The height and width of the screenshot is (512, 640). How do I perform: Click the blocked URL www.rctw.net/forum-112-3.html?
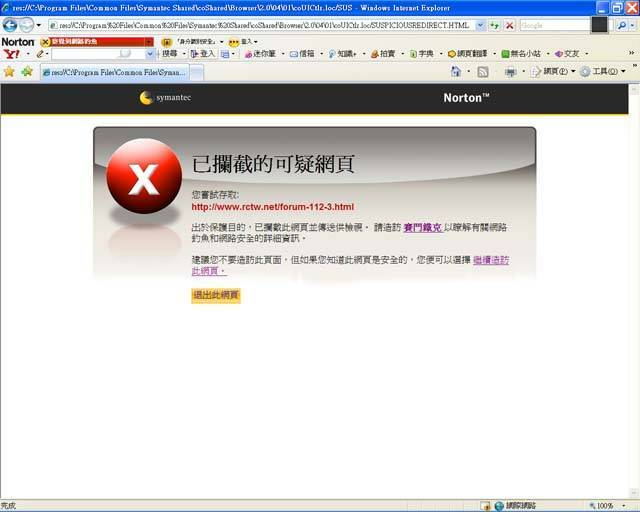coord(273,207)
